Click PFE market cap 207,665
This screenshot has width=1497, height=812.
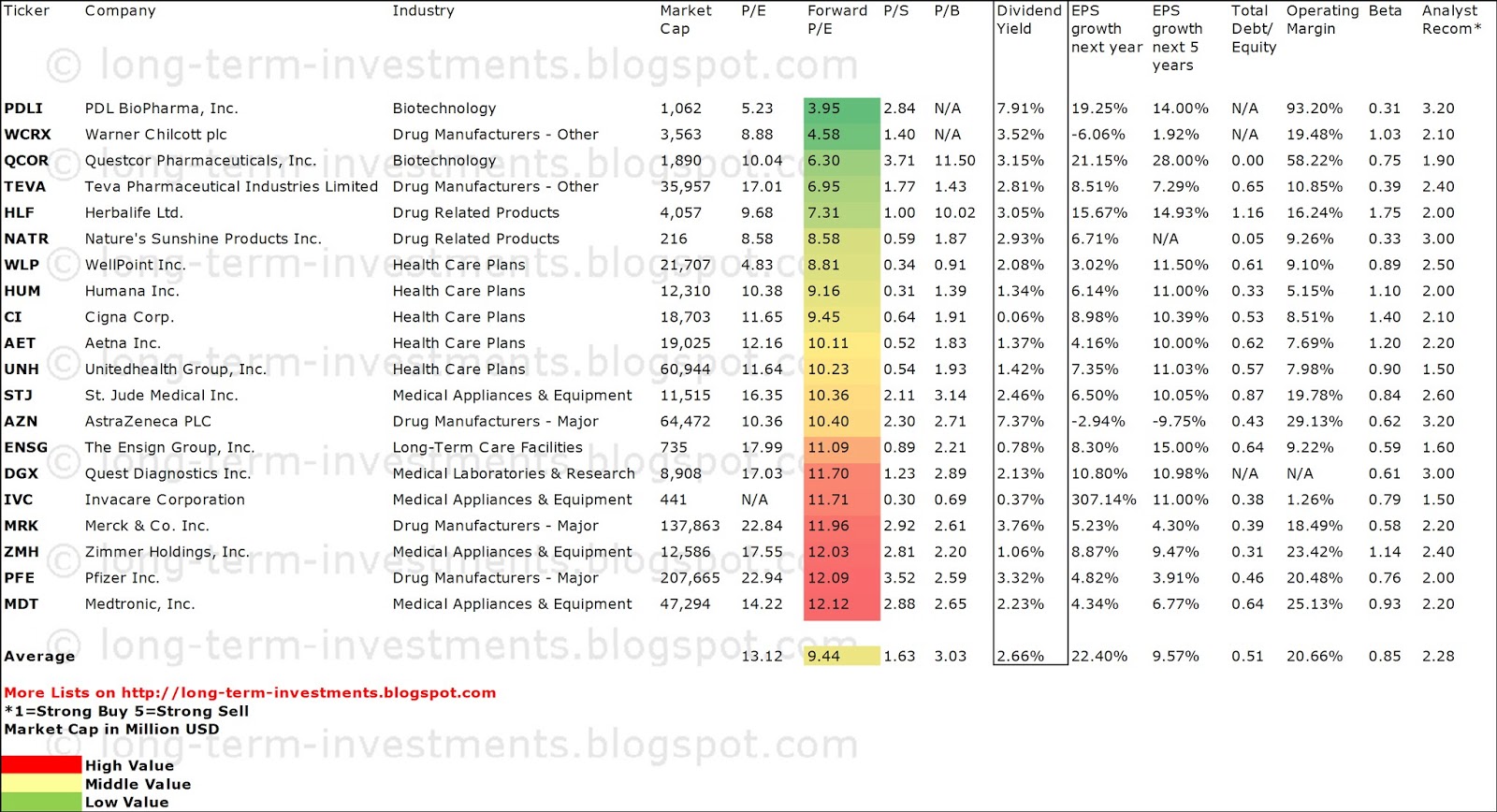click(x=690, y=579)
